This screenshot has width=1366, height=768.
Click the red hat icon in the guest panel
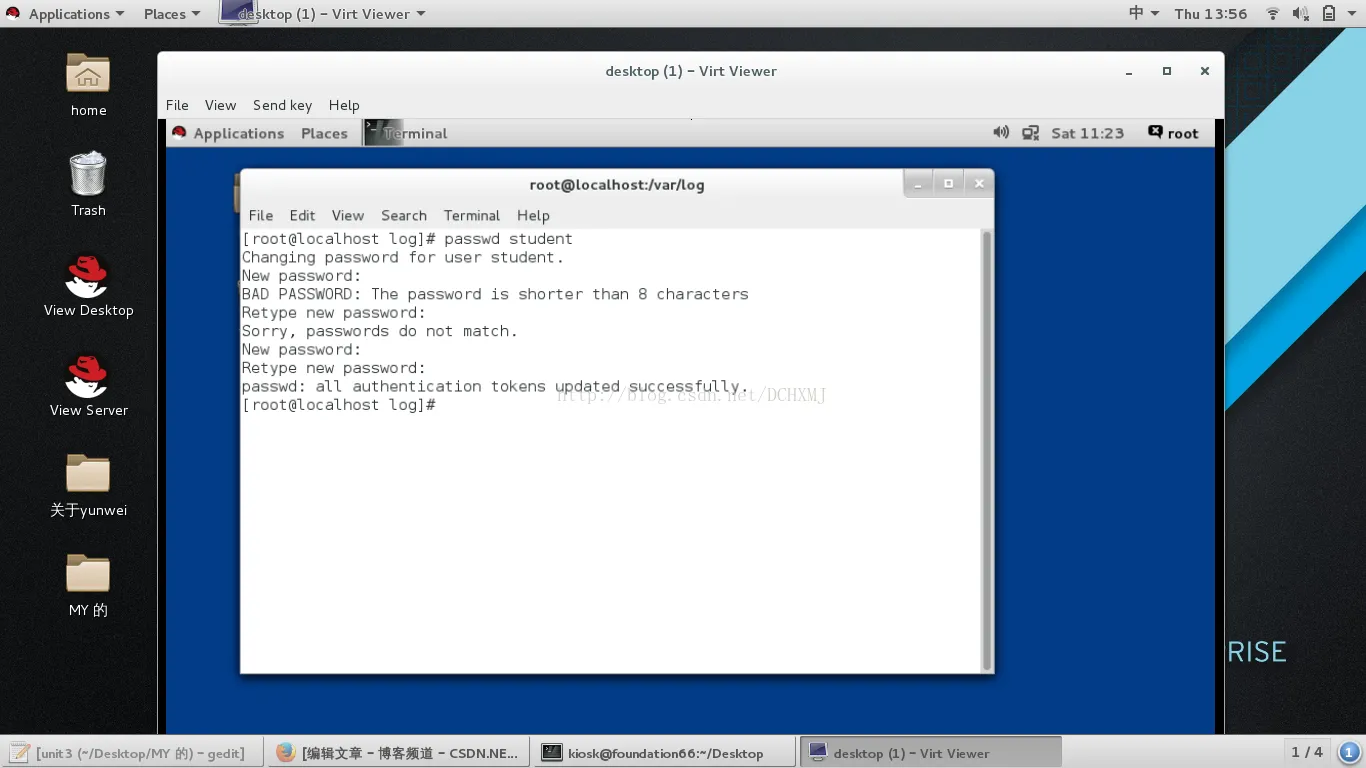click(179, 133)
